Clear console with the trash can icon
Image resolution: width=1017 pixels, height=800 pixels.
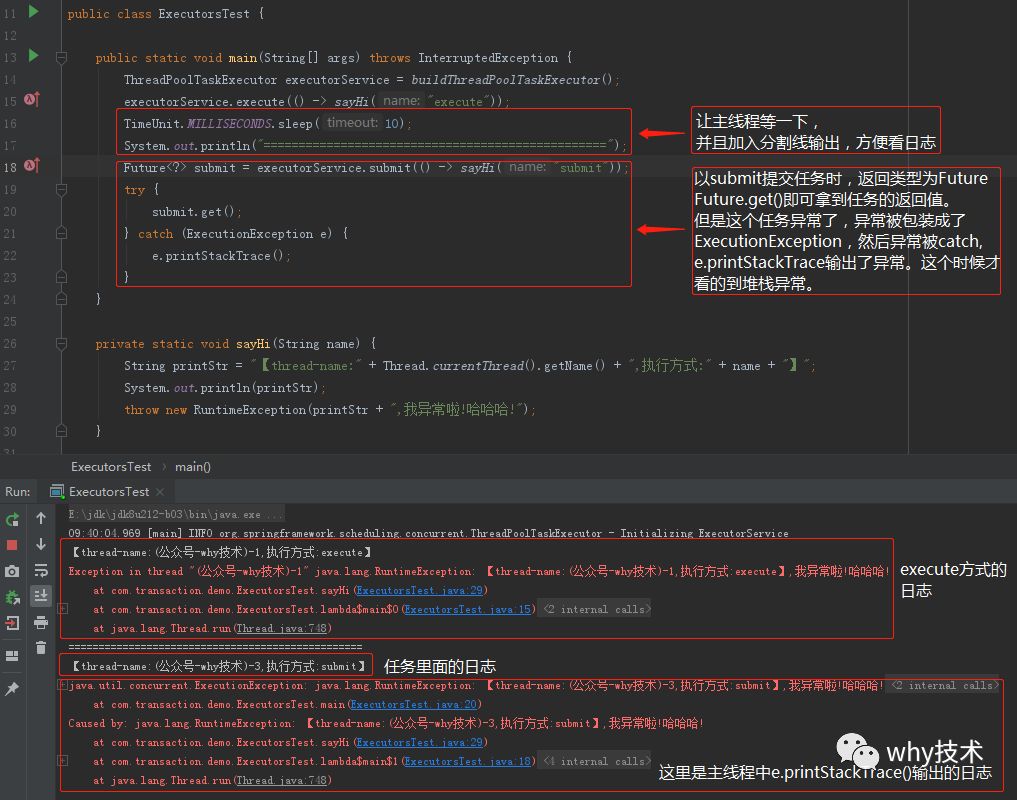click(x=41, y=648)
